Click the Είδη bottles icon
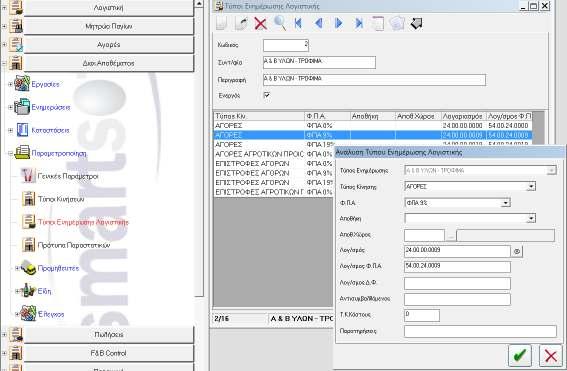The width and height of the screenshot is (567, 371). click(28, 290)
